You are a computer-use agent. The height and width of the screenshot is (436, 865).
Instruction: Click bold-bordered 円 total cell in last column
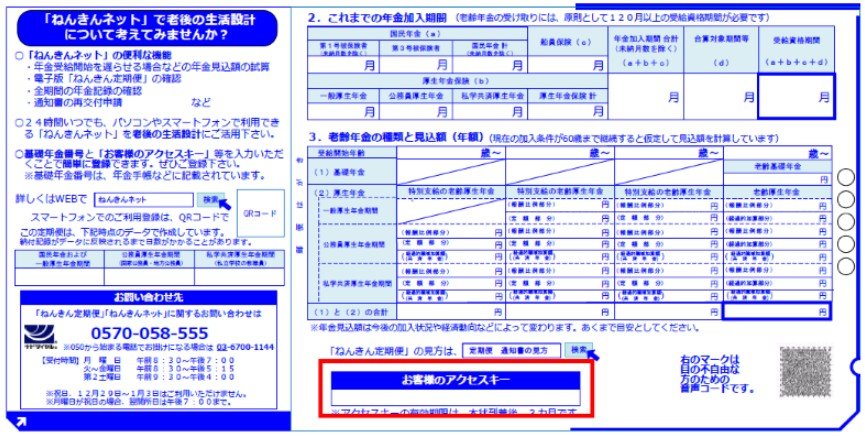coord(777,311)
